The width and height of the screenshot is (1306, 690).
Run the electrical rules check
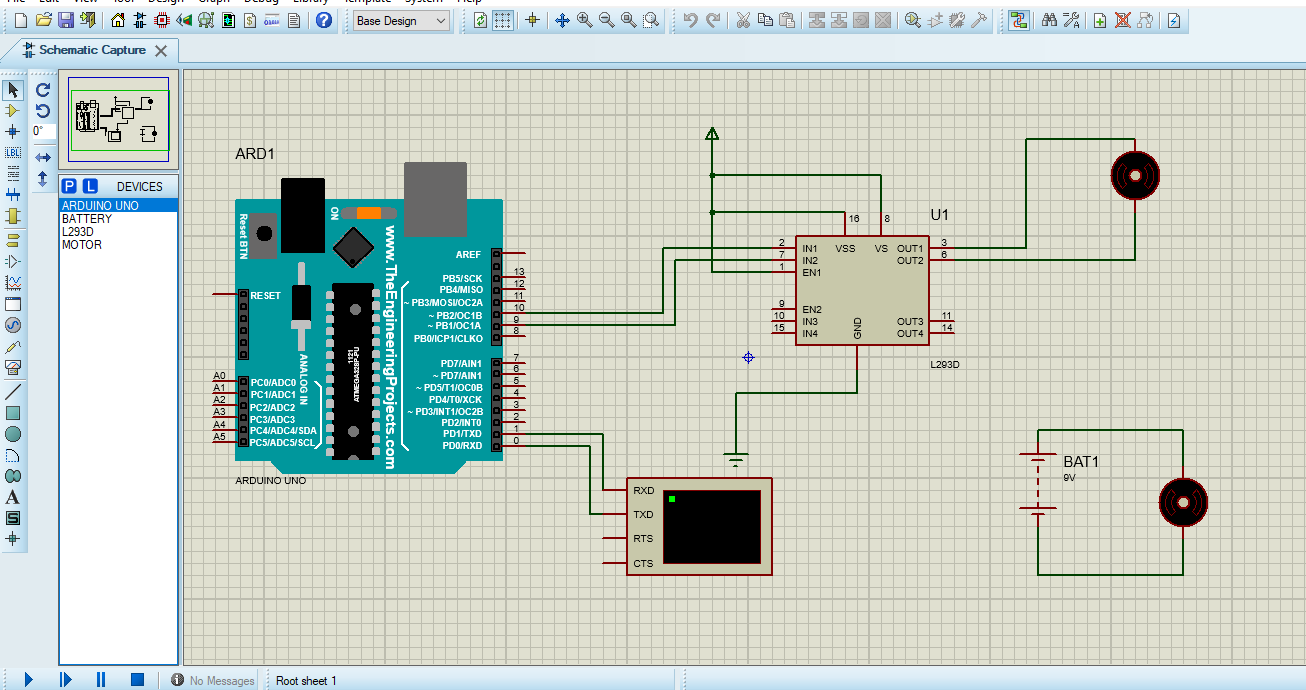1174,20
